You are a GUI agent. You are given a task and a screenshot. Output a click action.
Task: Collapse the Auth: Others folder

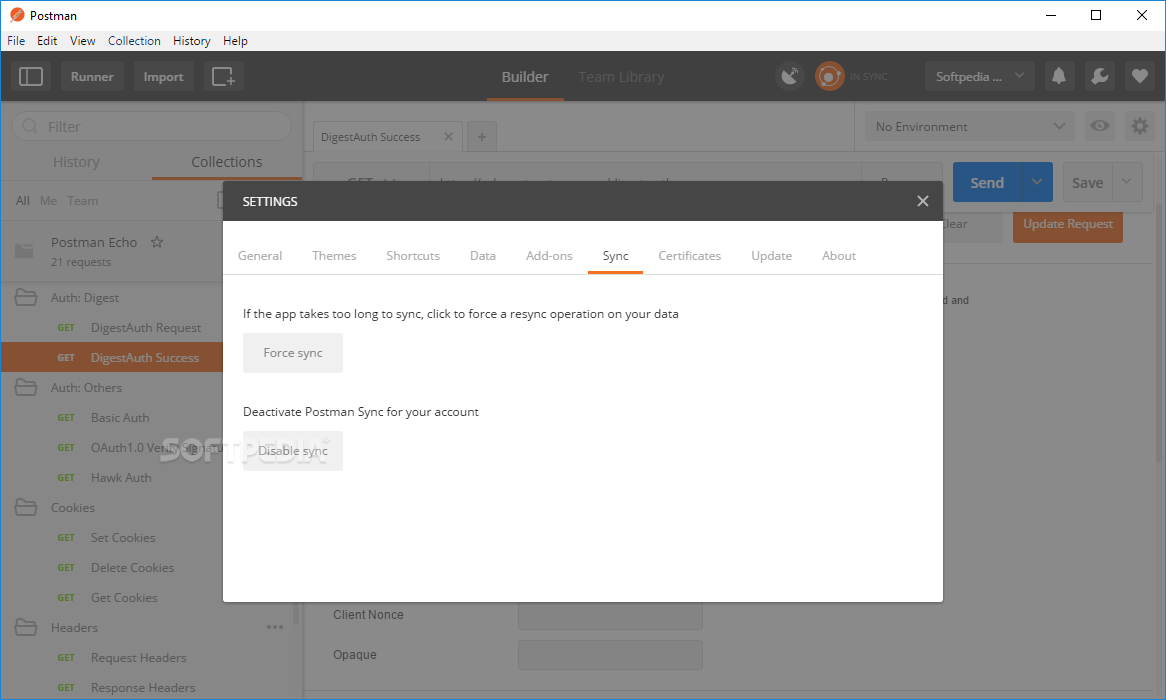click(x=26, y=388)
